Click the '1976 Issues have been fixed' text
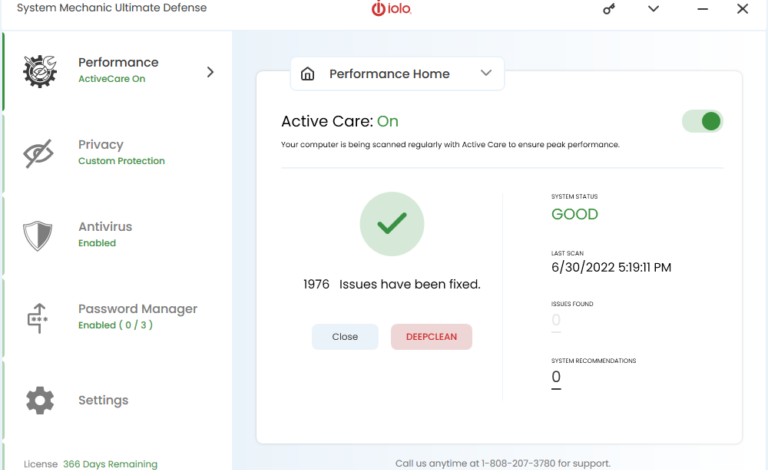 tap(392, 284)
